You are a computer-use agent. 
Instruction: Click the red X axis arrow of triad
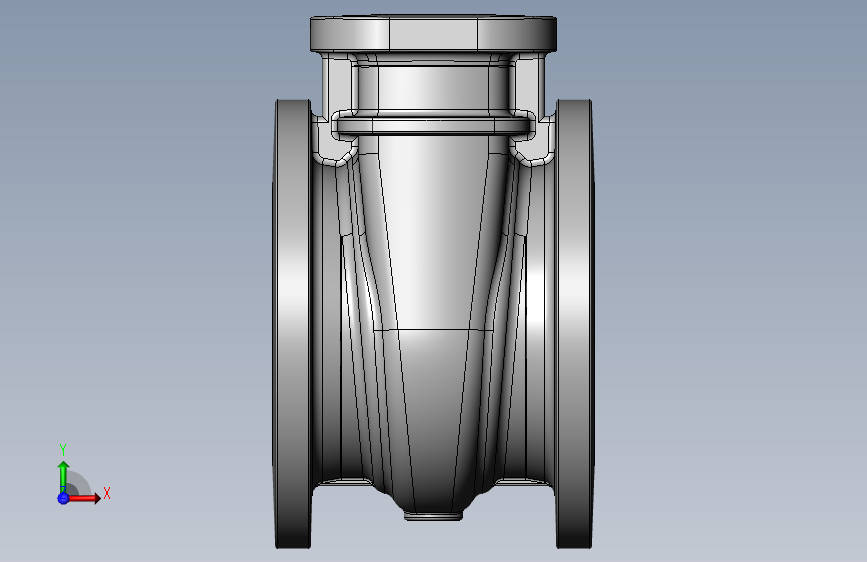[83, 498]
